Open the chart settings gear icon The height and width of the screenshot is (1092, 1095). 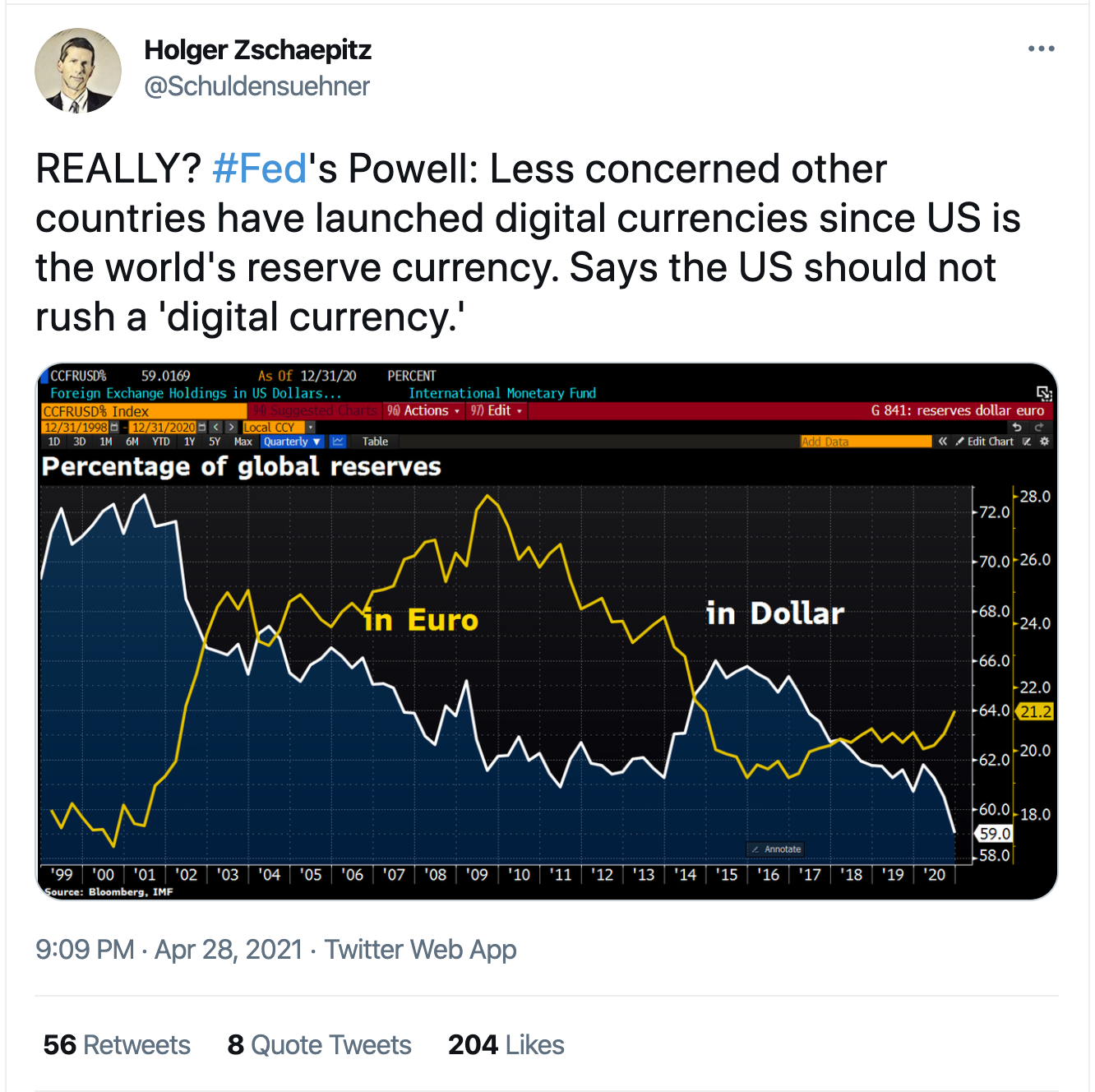tap(1044, 442)
